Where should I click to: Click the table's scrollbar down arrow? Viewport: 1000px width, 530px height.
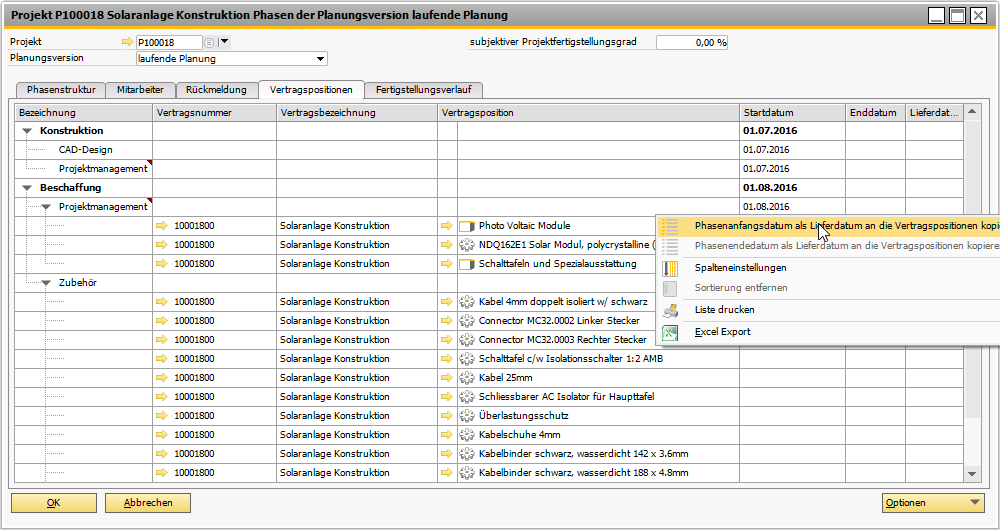point(974,473)
